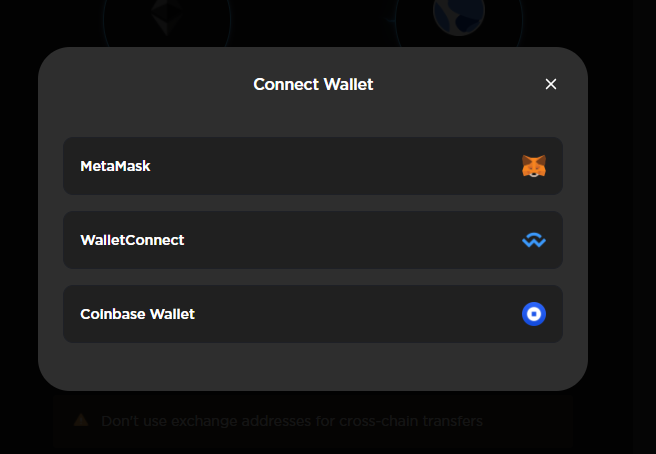
Task: Click the Connect Wallet dialog title
Action: (313, 84)
